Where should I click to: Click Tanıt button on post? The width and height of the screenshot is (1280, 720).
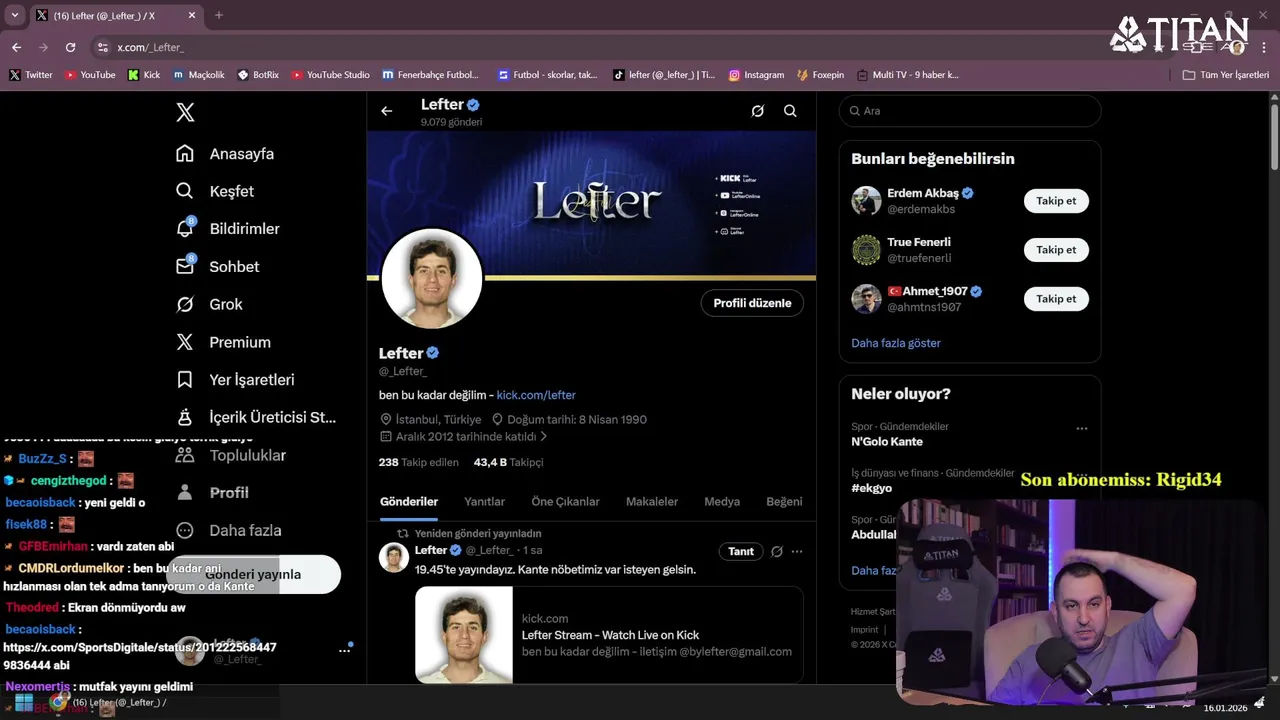coord(741,552)
